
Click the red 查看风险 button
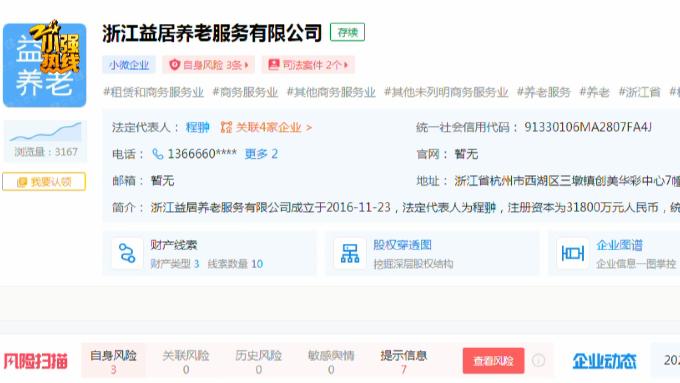coord(493,360)
